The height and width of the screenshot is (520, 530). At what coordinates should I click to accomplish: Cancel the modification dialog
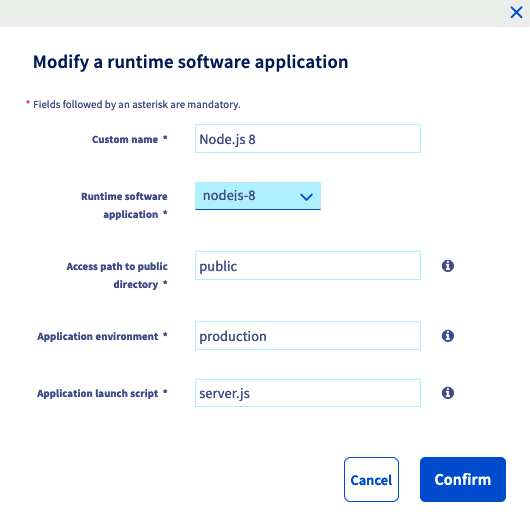coord(371,479)
